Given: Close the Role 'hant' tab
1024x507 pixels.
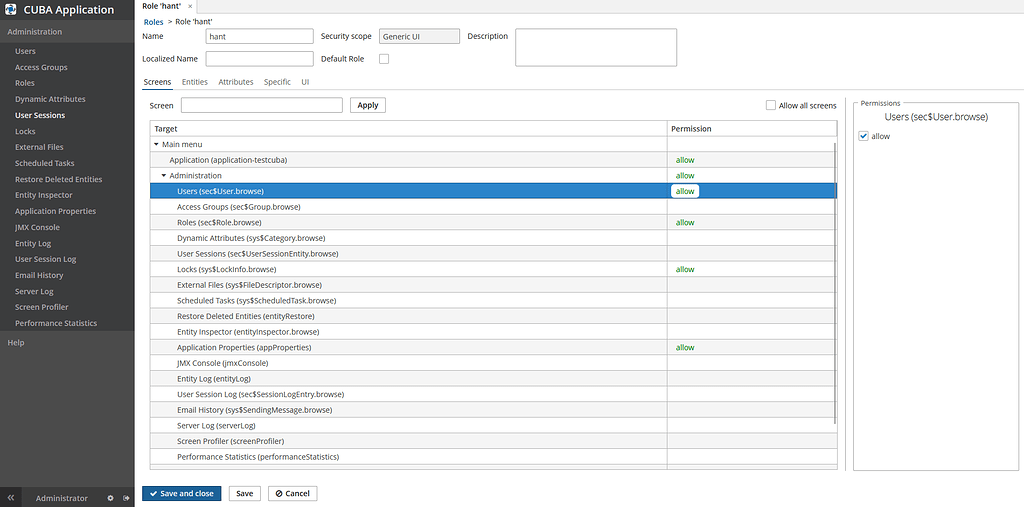Looking at the screenshot, I should 190,6.
